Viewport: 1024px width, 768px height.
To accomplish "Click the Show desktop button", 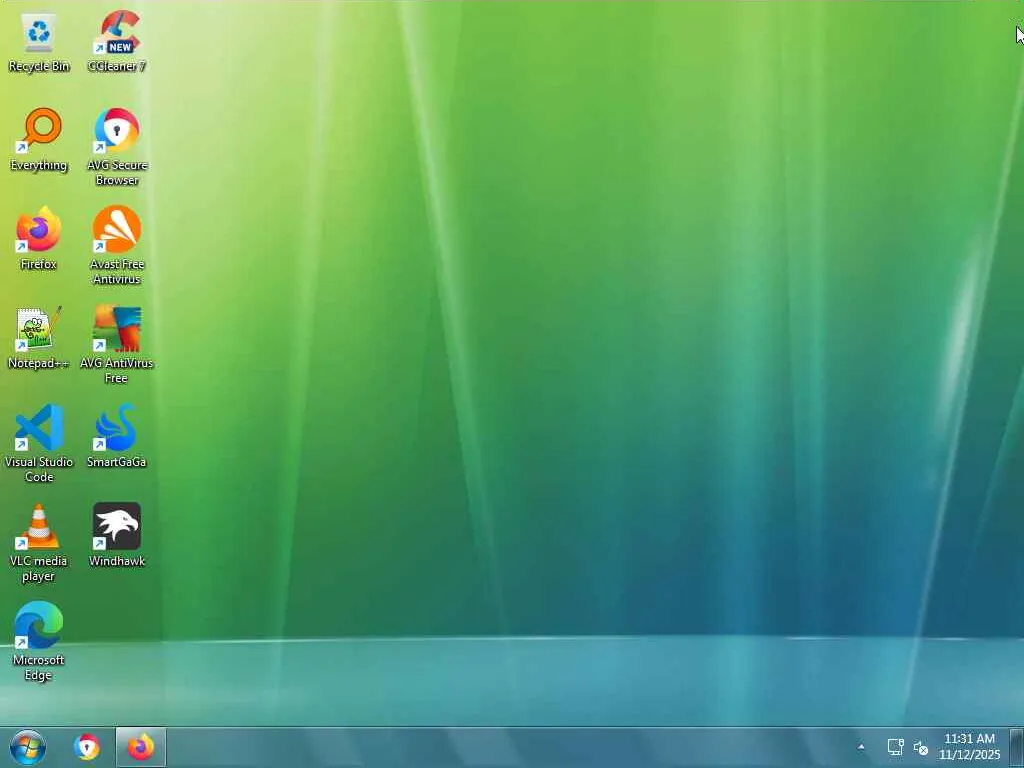I will click(x=1016, y=747).
